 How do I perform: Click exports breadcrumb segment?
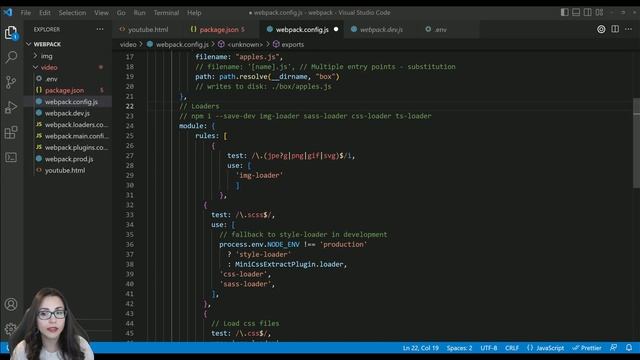click(293, 44)
